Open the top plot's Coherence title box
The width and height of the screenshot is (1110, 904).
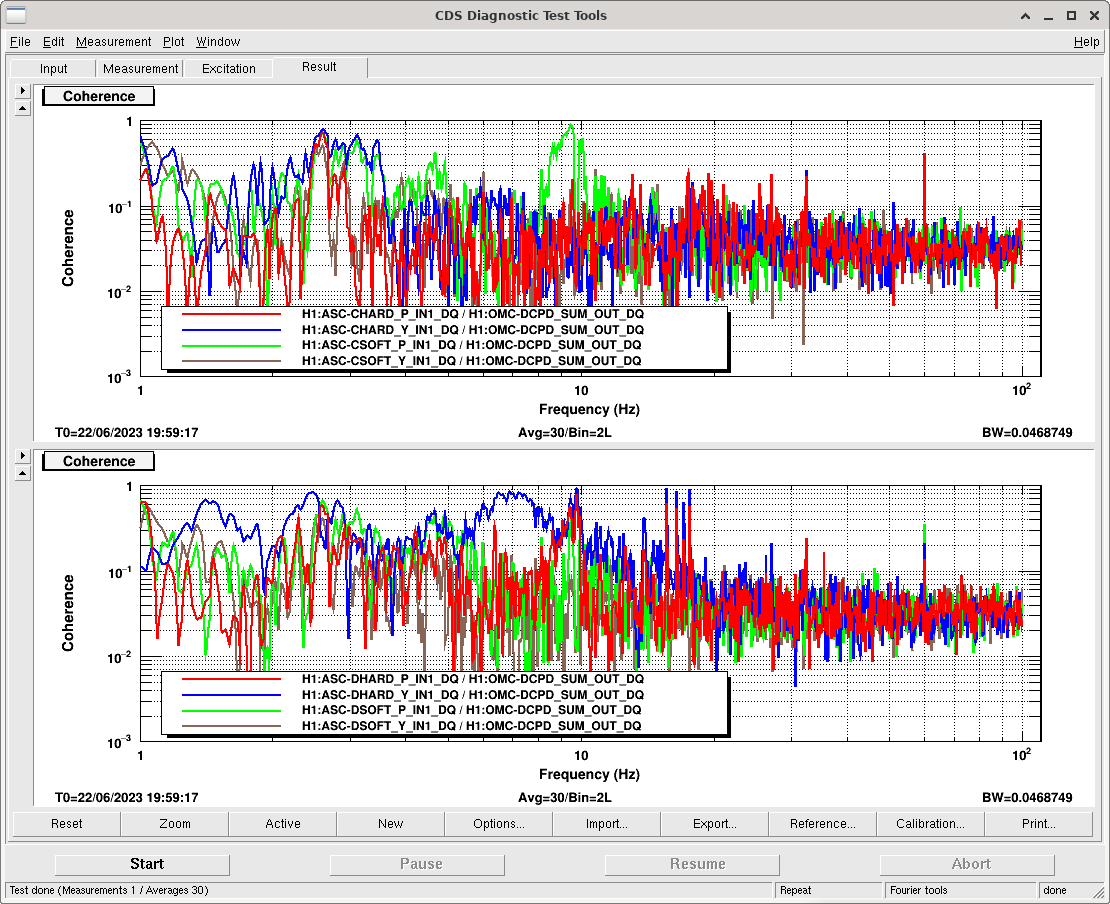tap(98, 96)
